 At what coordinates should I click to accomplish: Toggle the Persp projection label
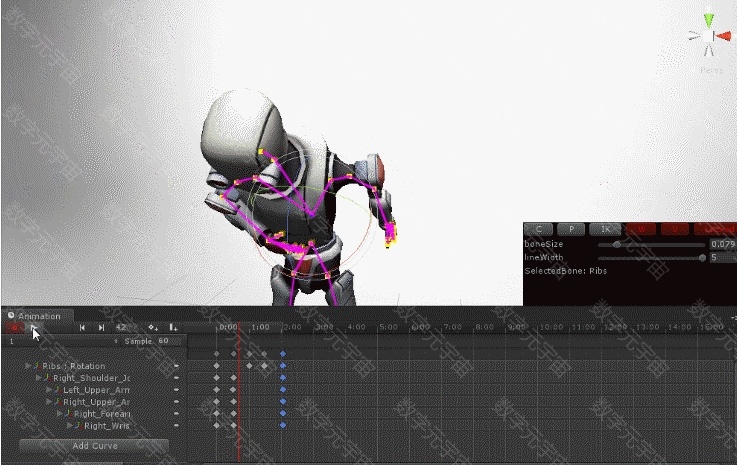711,70
